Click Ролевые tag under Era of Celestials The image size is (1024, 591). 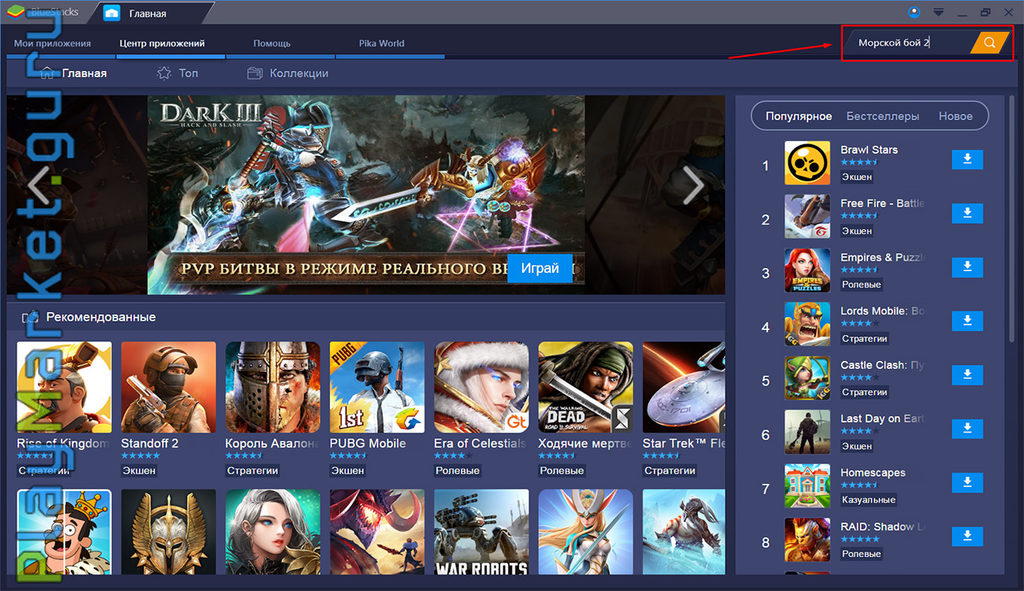tap(457, 470)
